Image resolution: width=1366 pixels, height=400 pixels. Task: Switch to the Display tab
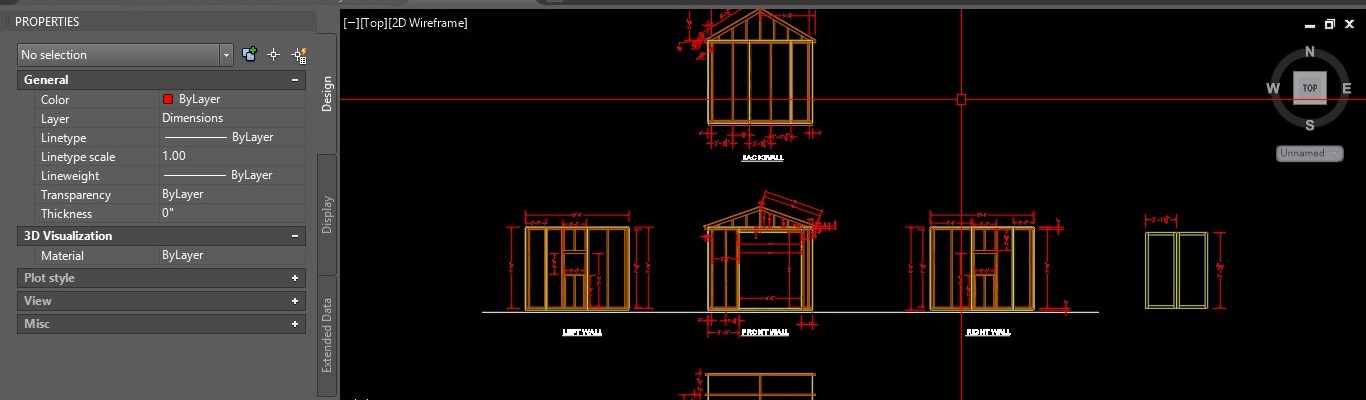327,214
